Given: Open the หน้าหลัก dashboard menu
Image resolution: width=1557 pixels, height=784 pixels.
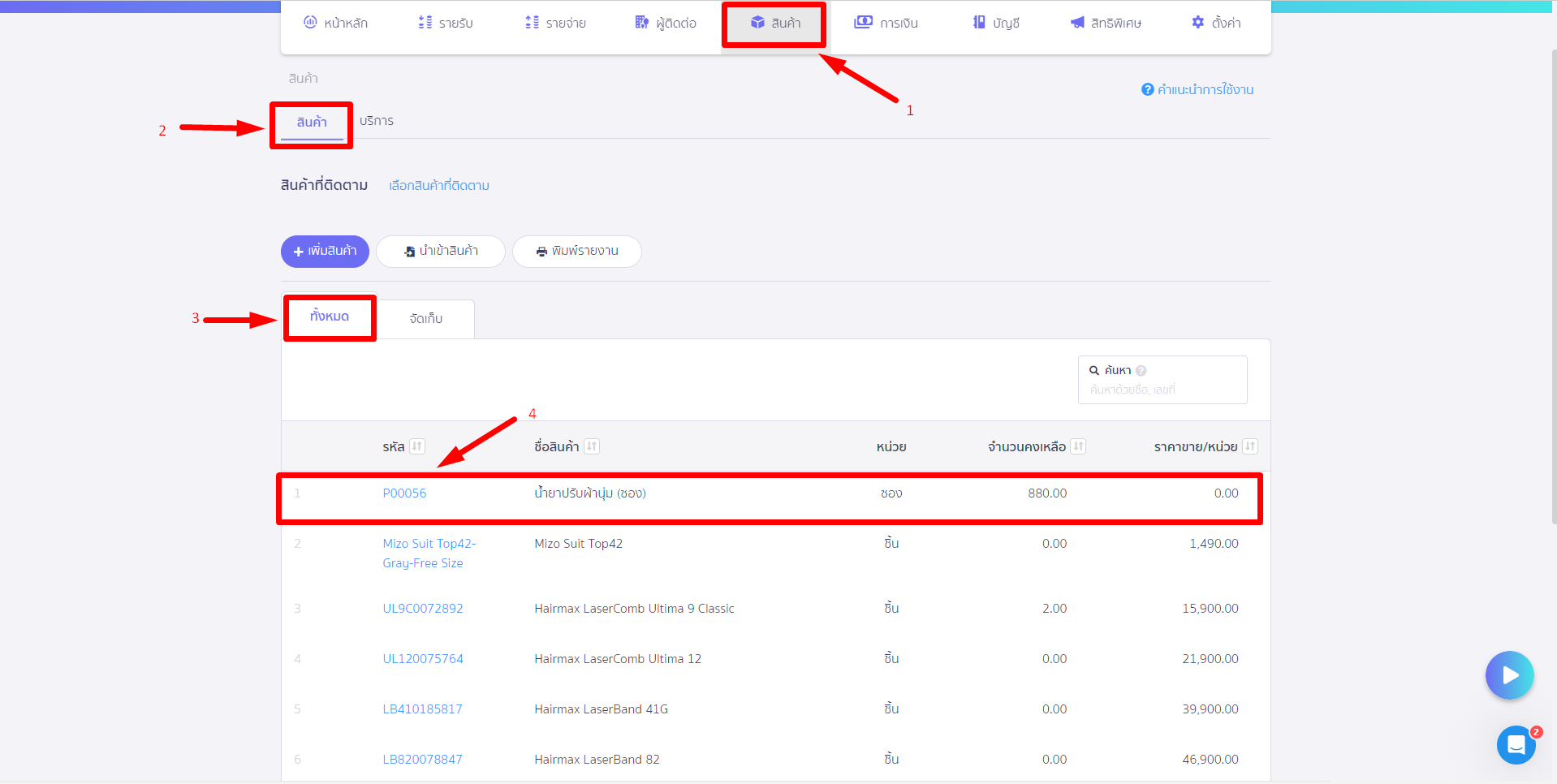Looking at the screenshot, I should tap(335, 23).
